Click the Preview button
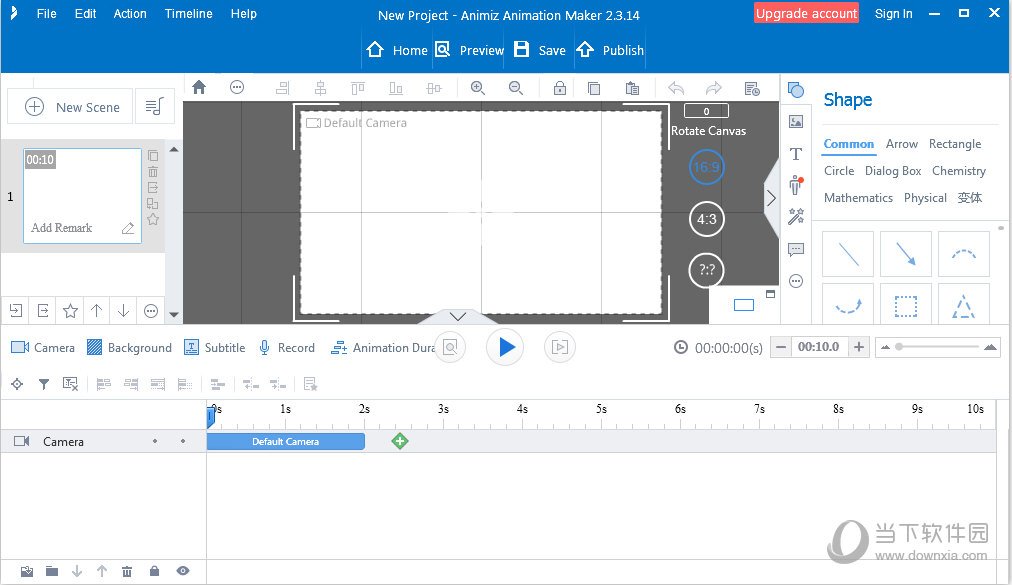Image resolution: width=1012 pixels, height=585 pixels. pos(469,50)
